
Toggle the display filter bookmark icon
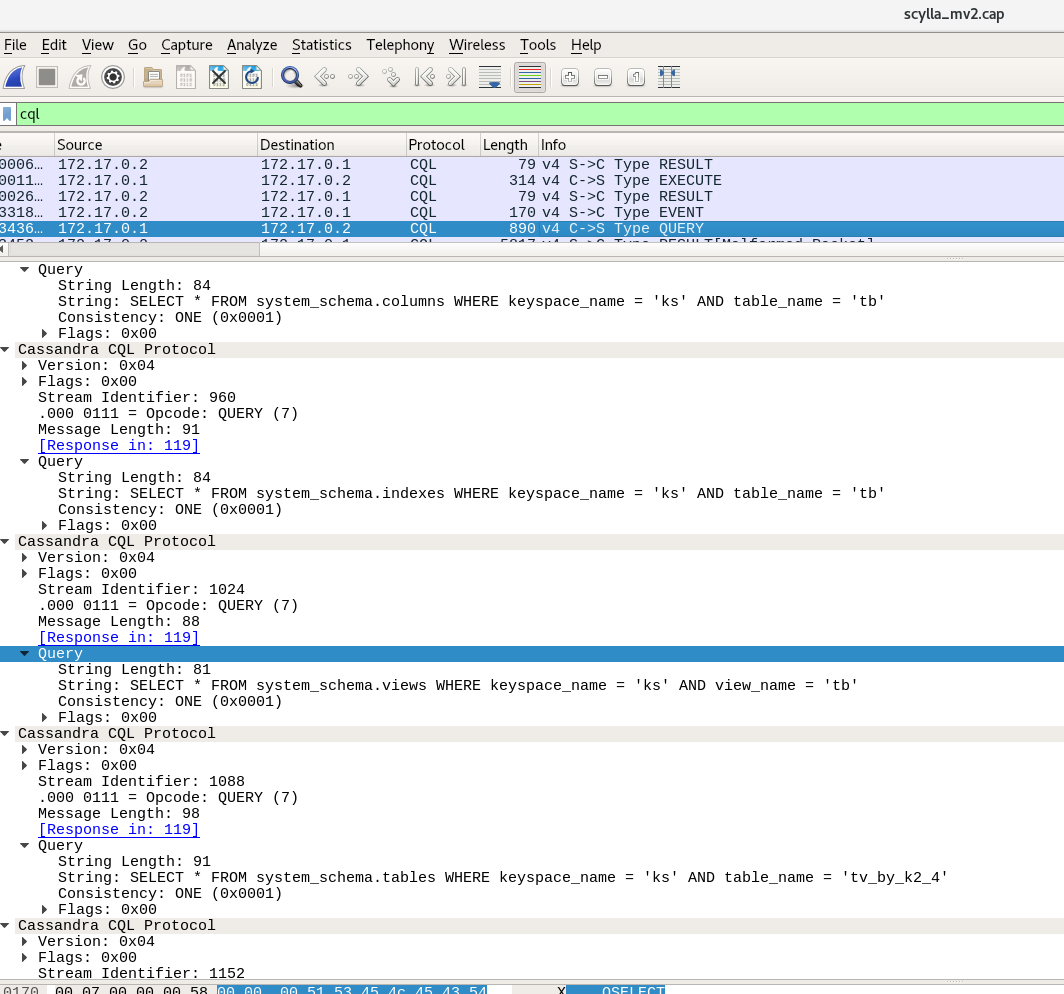[8, 114]
